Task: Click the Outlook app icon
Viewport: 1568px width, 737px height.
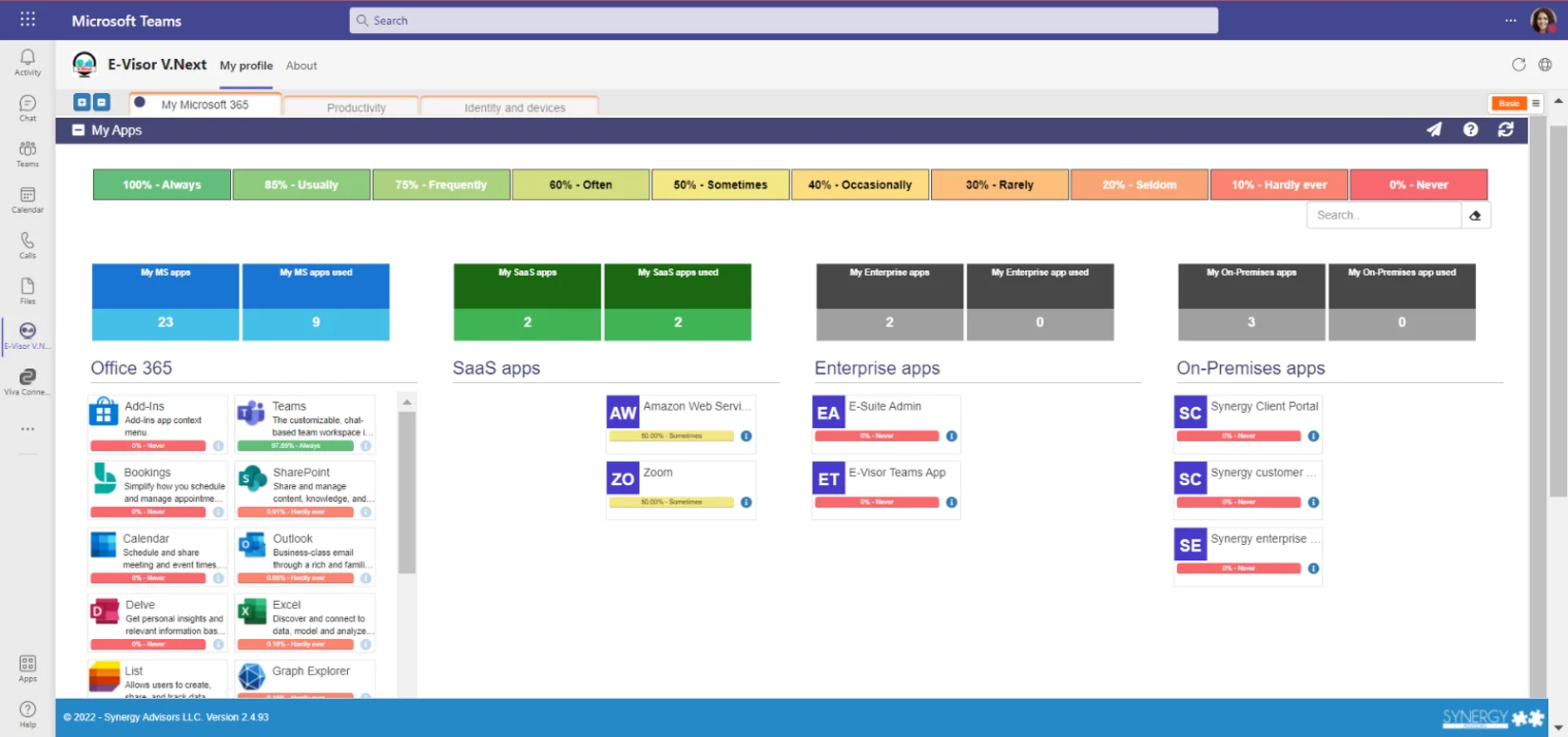Action: coord(252,545)
